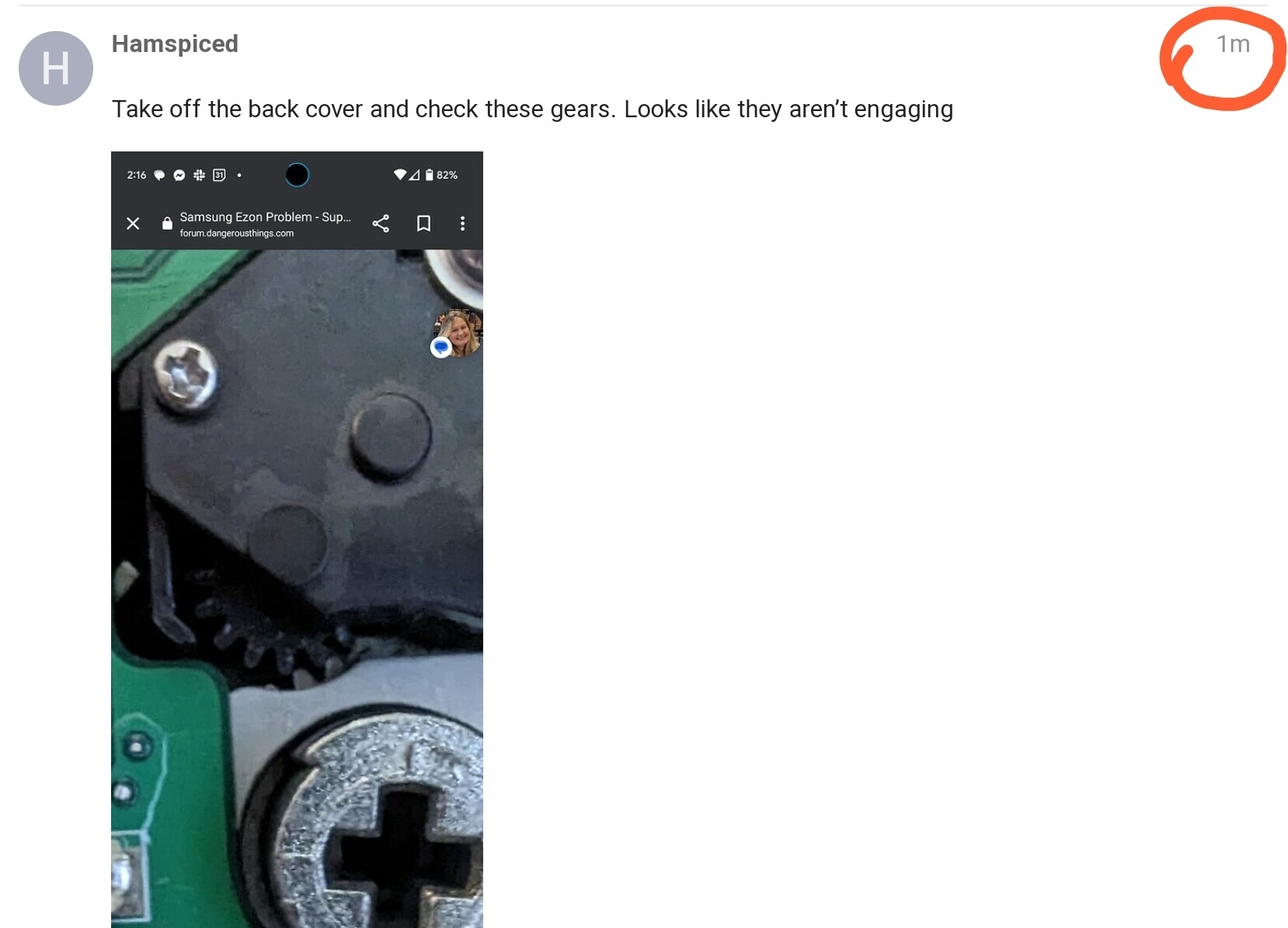
Task: Tap the bookmark icon in browser bar
Action: coord(423,224)
